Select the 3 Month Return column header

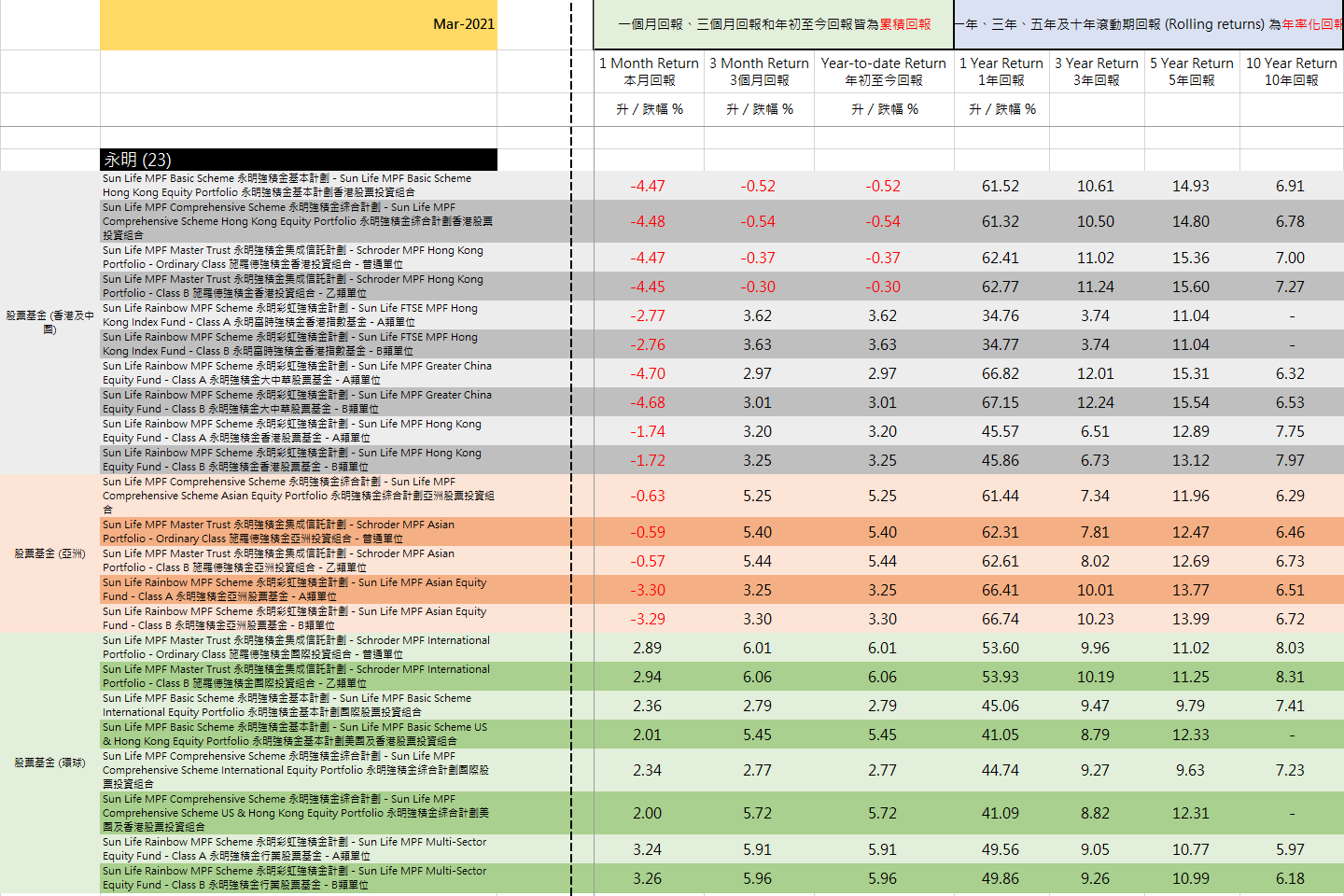(x=759, y=71)
